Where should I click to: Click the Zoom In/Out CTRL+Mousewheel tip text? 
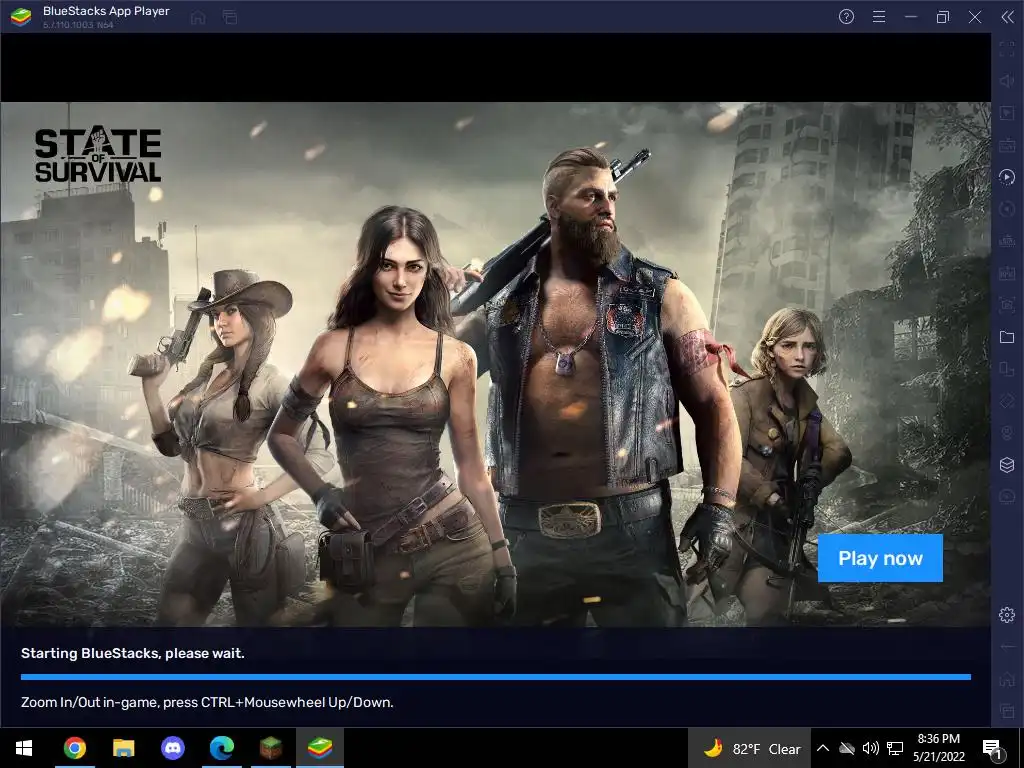point(207,703)
